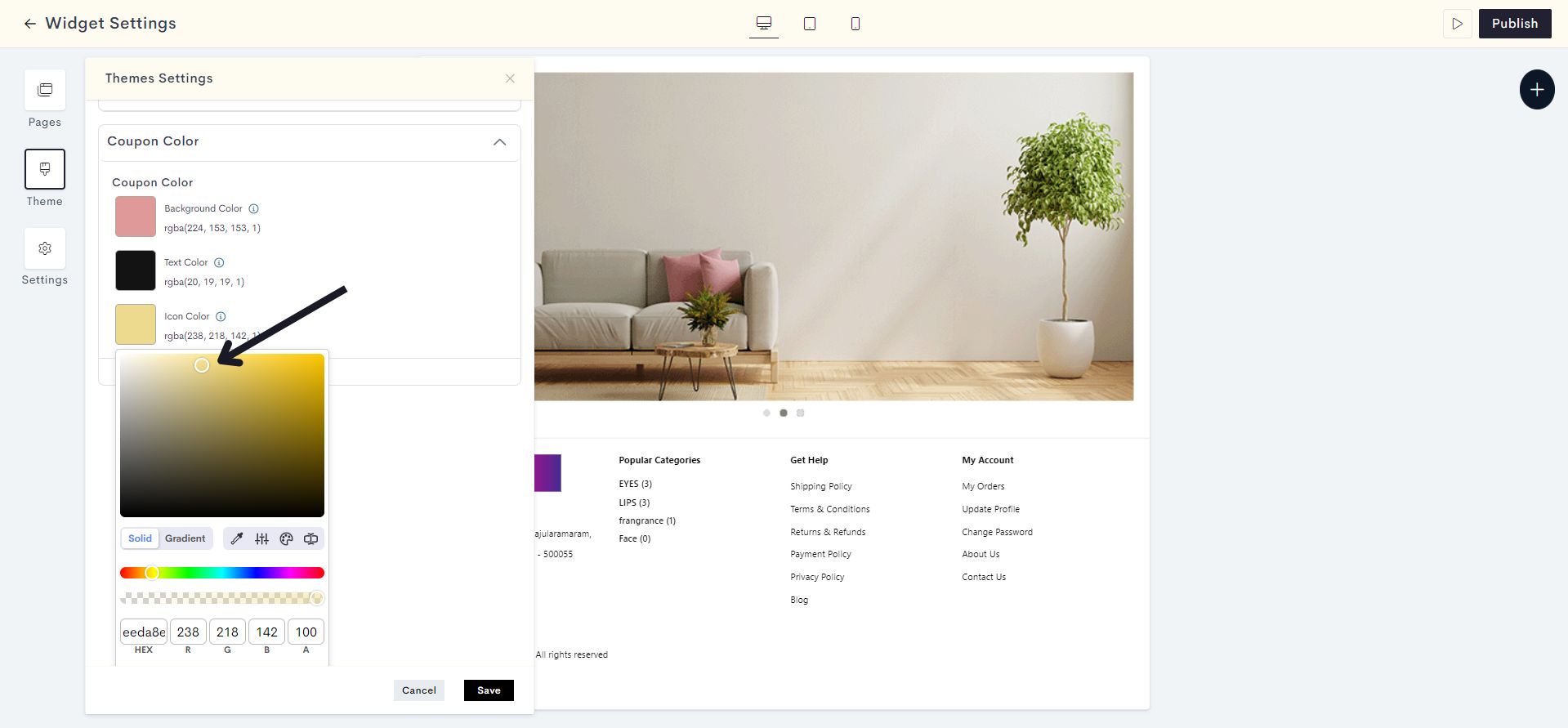1568x728 pixels.
Task: Click the add plus button
Action: 1537,90
